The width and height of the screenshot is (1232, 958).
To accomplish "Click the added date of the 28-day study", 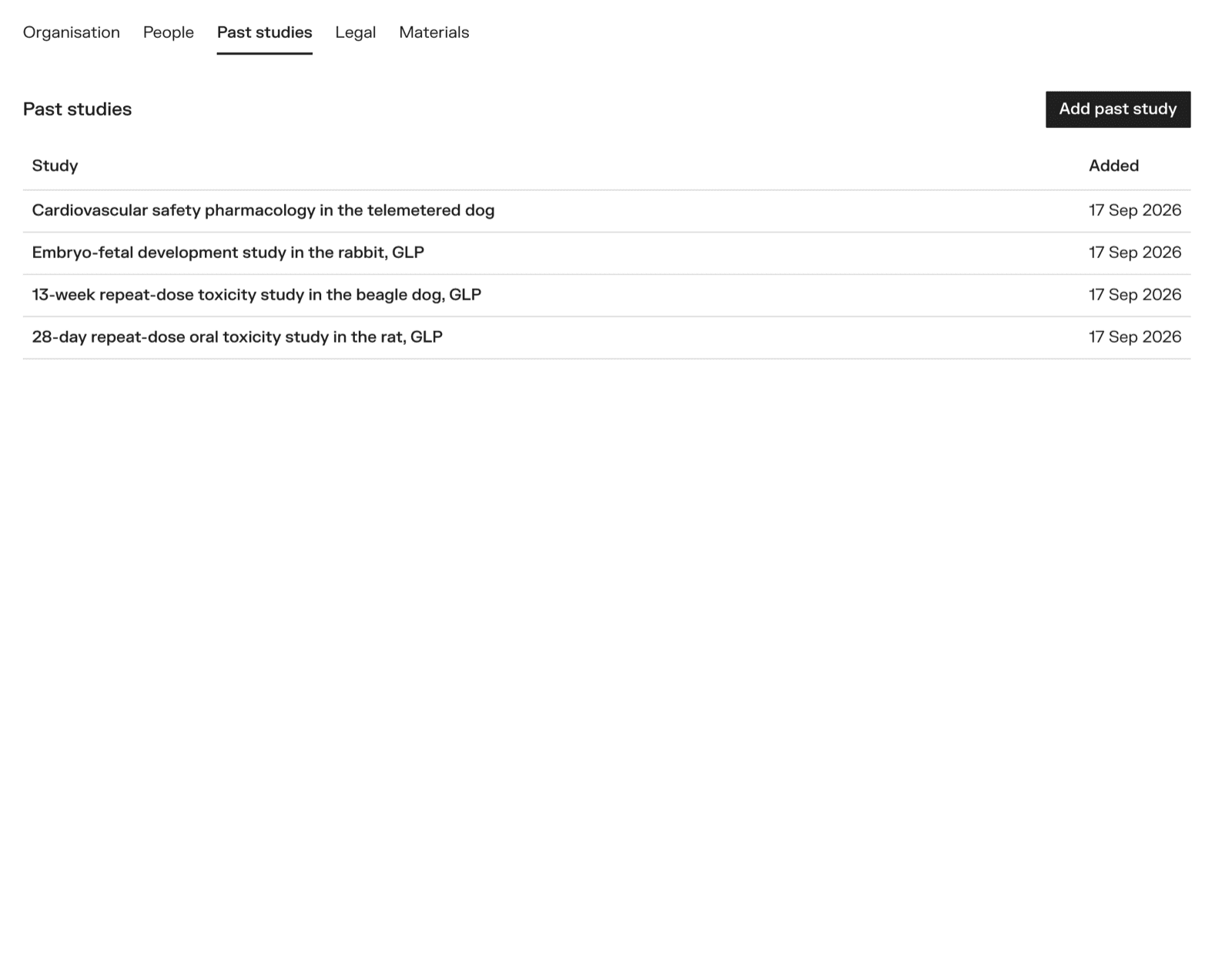I will [x=1135, y=337].
